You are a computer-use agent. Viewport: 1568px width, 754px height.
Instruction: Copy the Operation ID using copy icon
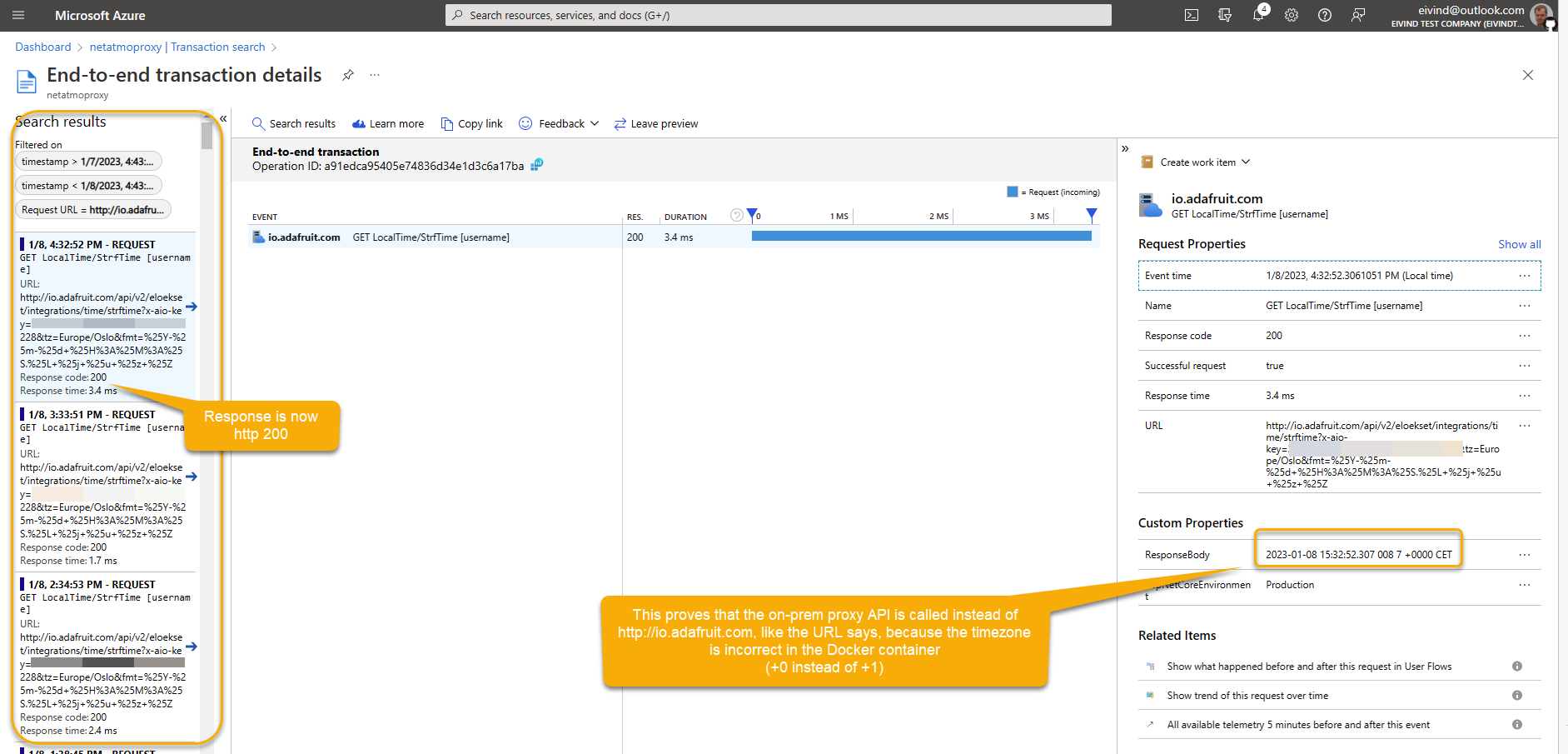click(537, 165)
